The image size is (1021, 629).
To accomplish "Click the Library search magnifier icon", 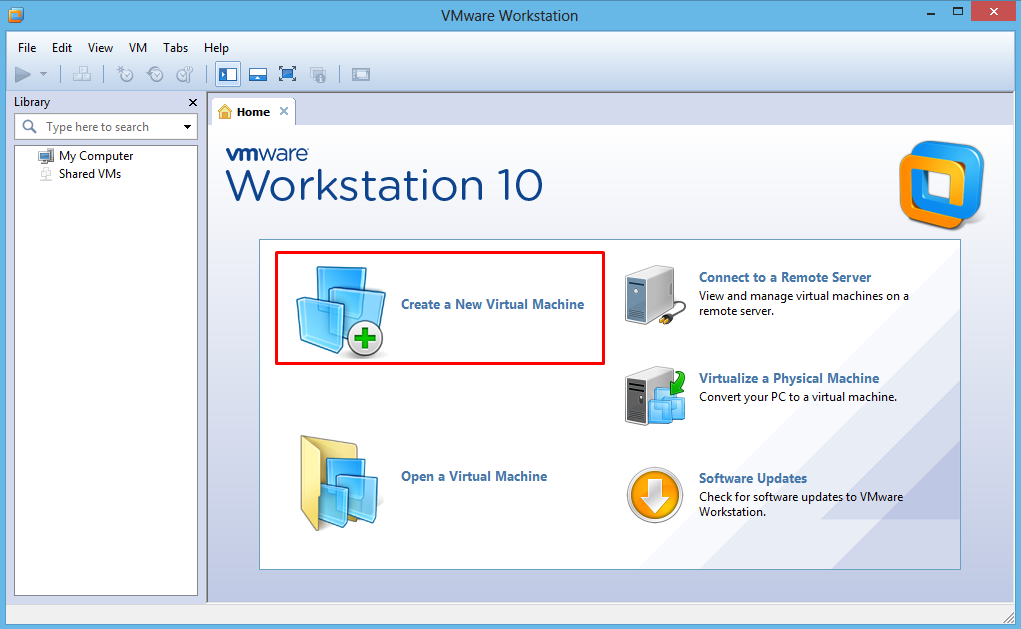I will (x=29, y=126).
